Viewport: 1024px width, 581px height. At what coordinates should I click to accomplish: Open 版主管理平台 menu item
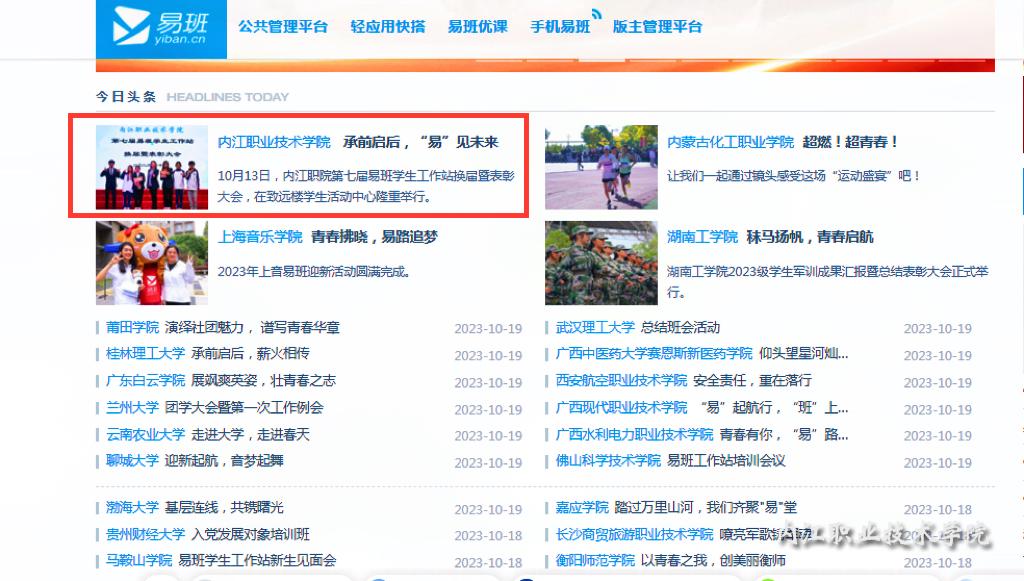(658, 27)
